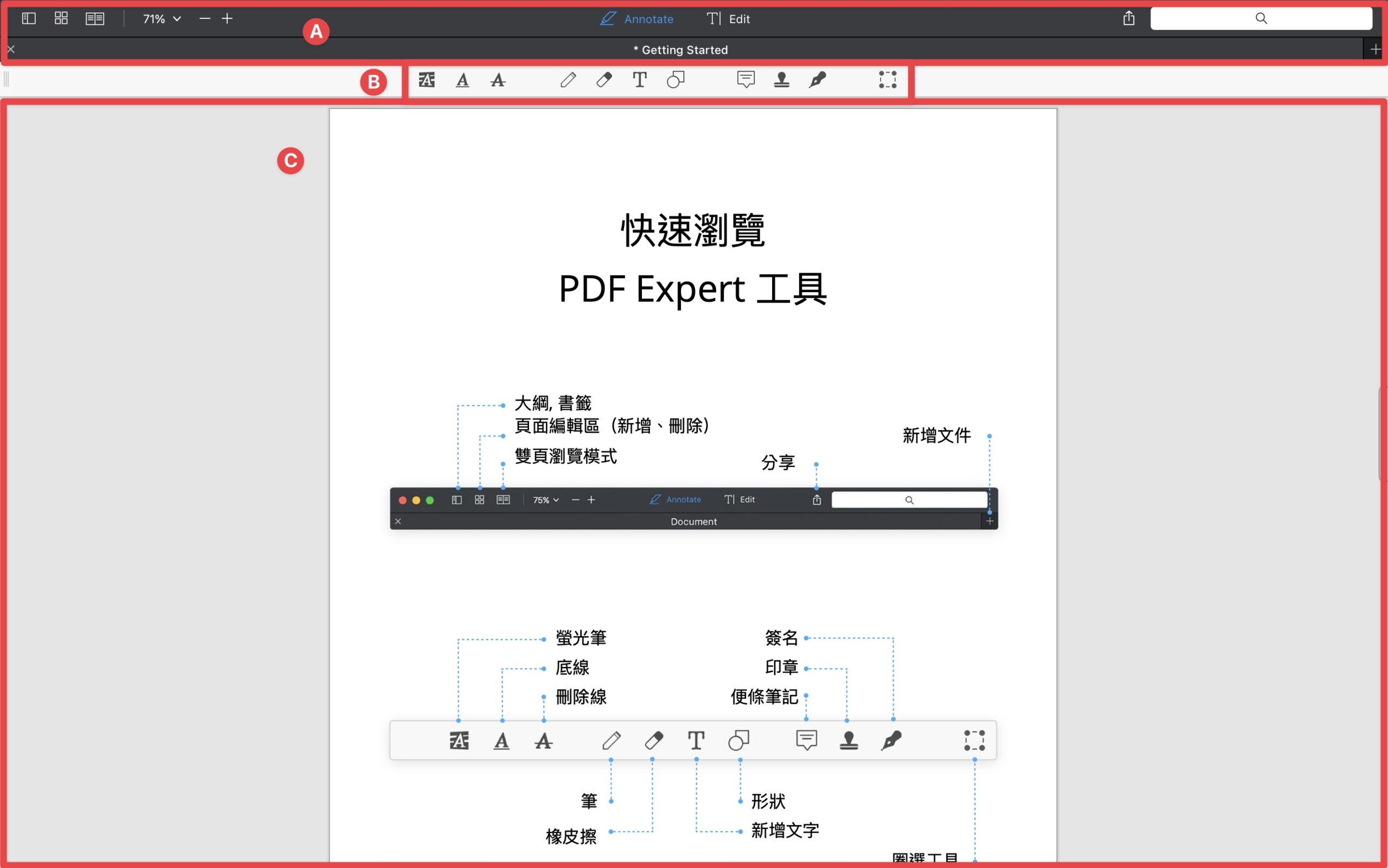Select the Underline text tool
Viewport: 1388px width, 868px height.
point(462,80)
